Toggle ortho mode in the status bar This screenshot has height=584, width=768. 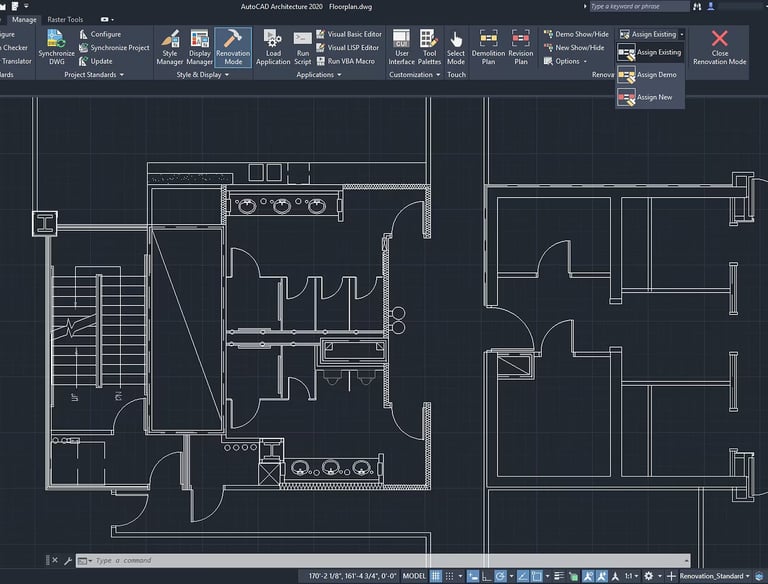click(x=486, y=576)
